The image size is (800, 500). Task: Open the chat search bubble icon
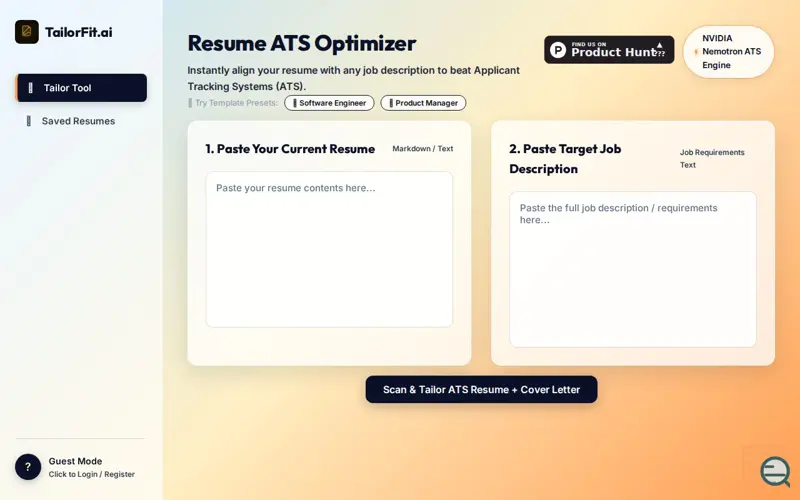coord(775,471)
